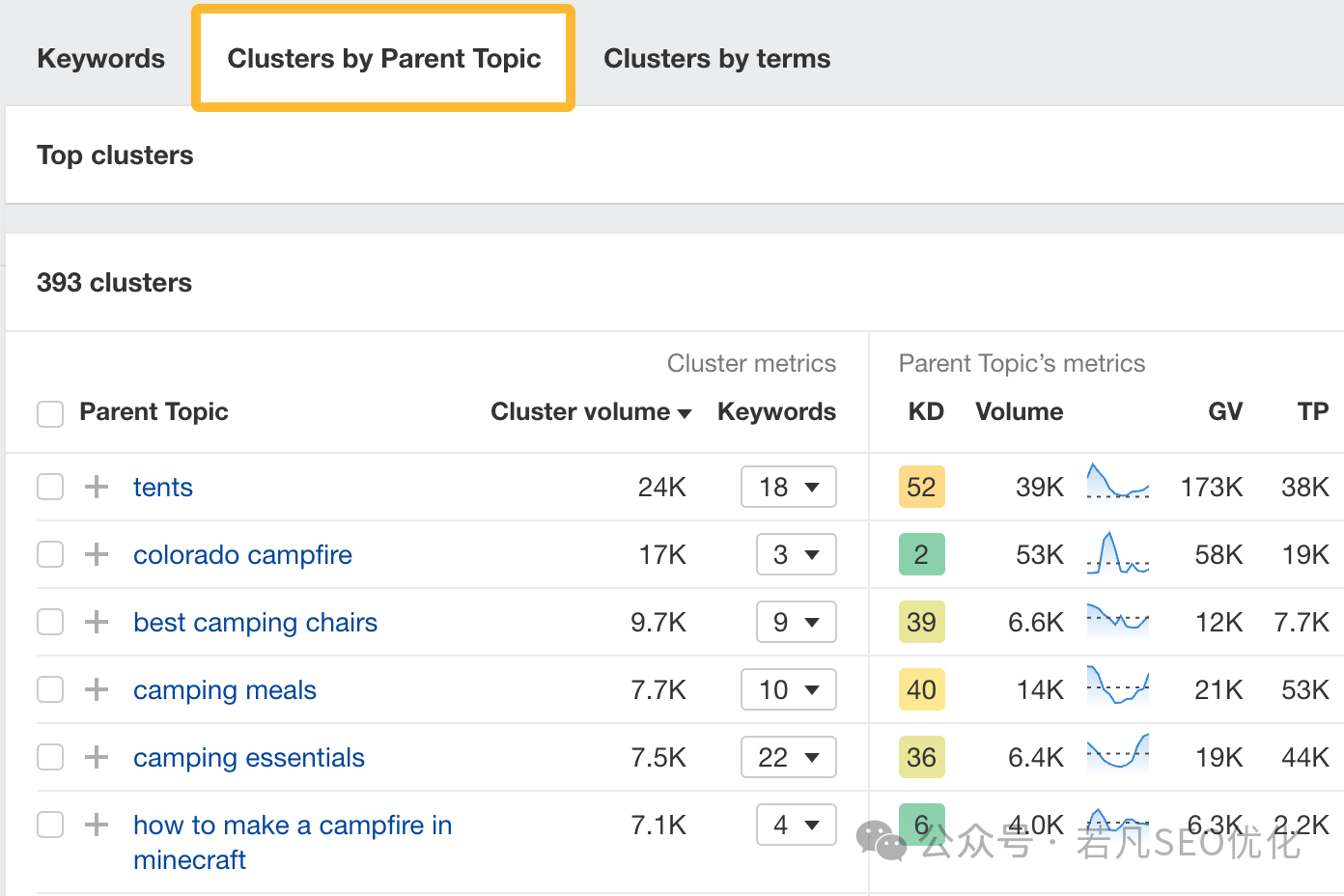Sort the table by the KD column header
The image size is (1344, 896).
pos(926,411)
